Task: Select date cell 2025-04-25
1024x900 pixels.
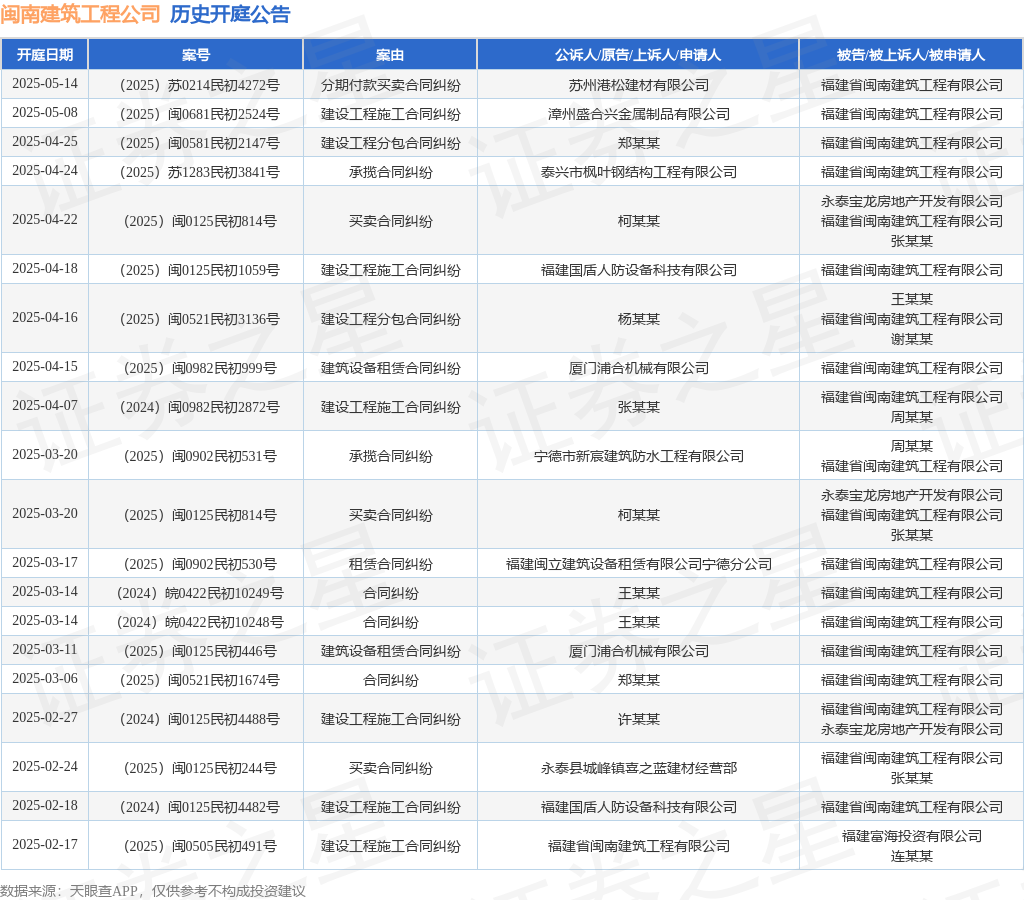Action: (x=44, y=141)
